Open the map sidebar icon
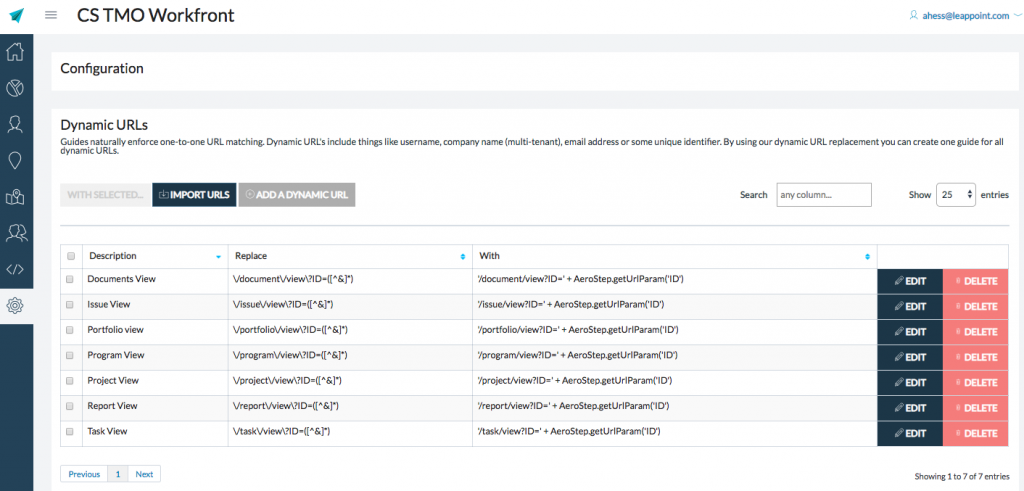This screenshot has width=1024, height=491. click(x=16, y=197)
